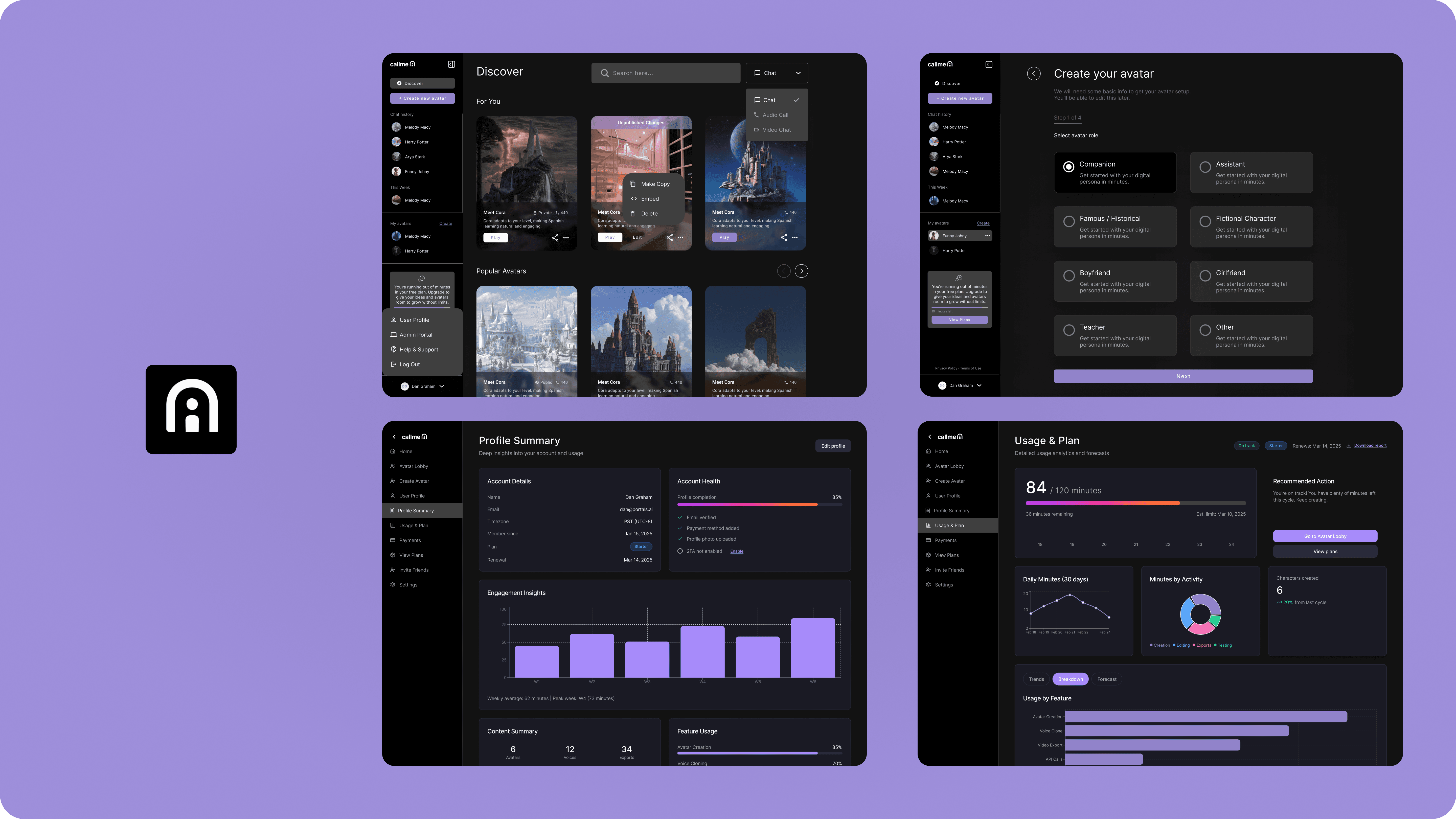The height and width of the screenshot is (819, 1456).
Task: Click the download icon next to Download report
Action: [x=1349, y=446]
